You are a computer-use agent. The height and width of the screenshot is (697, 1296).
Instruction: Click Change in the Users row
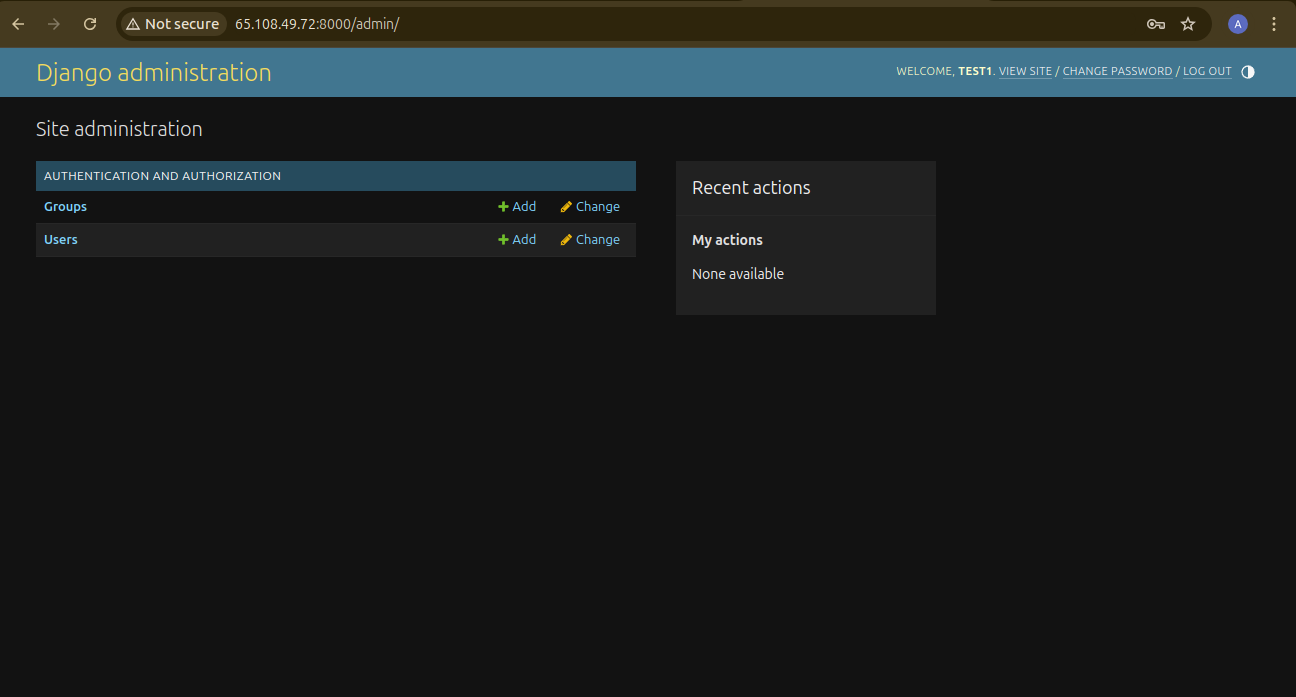tap(590, 240)
